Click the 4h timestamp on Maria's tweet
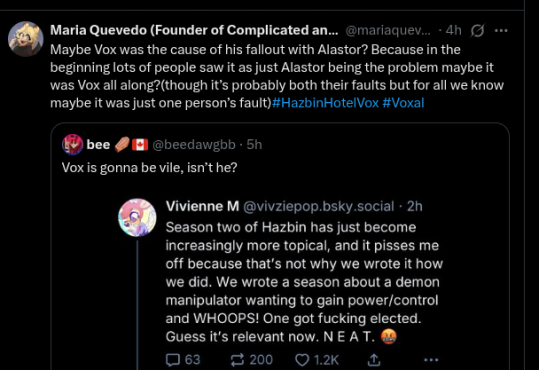The image size is (539, 370). [x=453, y=30]
